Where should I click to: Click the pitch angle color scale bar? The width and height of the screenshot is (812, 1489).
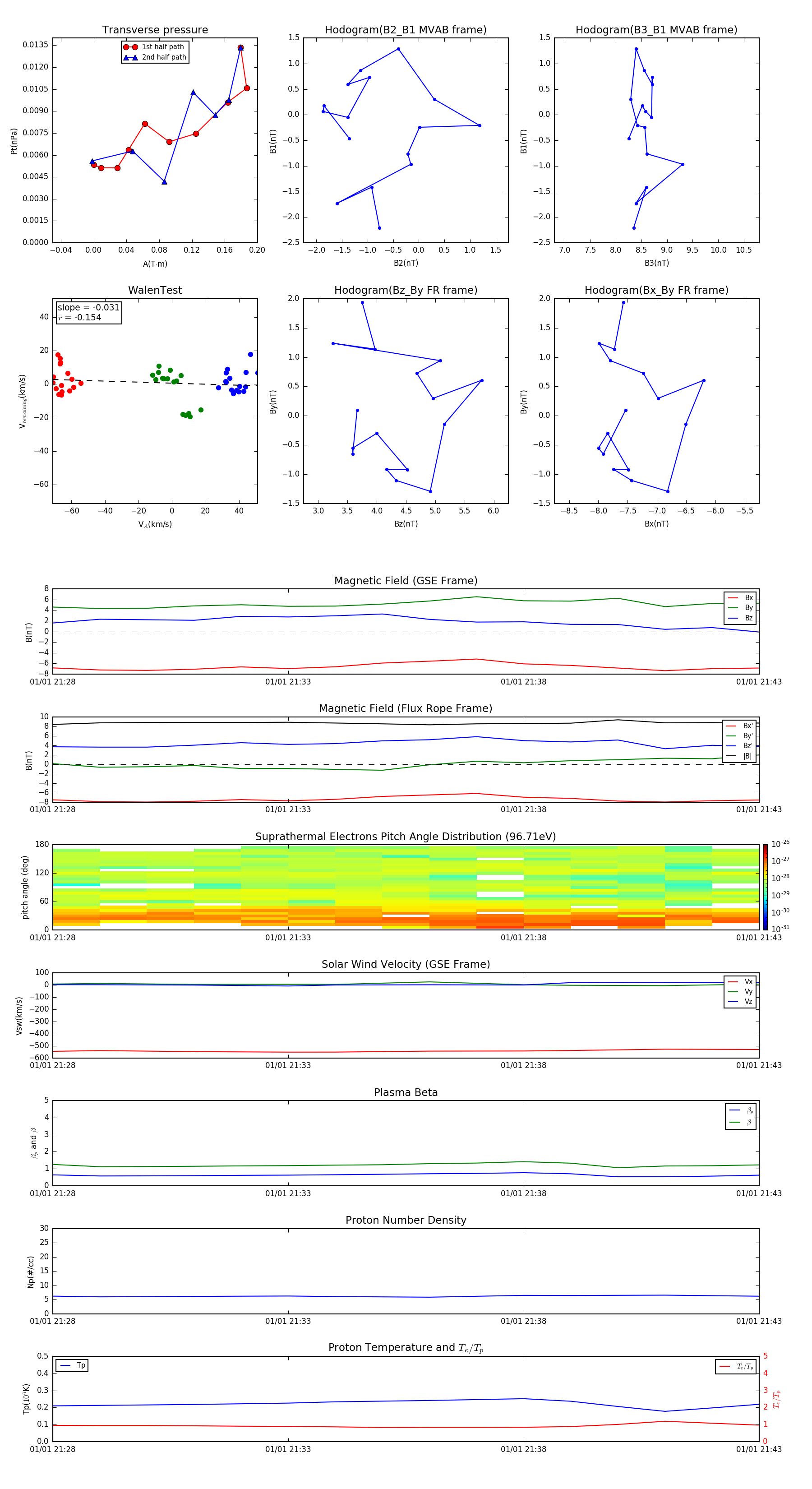coord(765,887)
